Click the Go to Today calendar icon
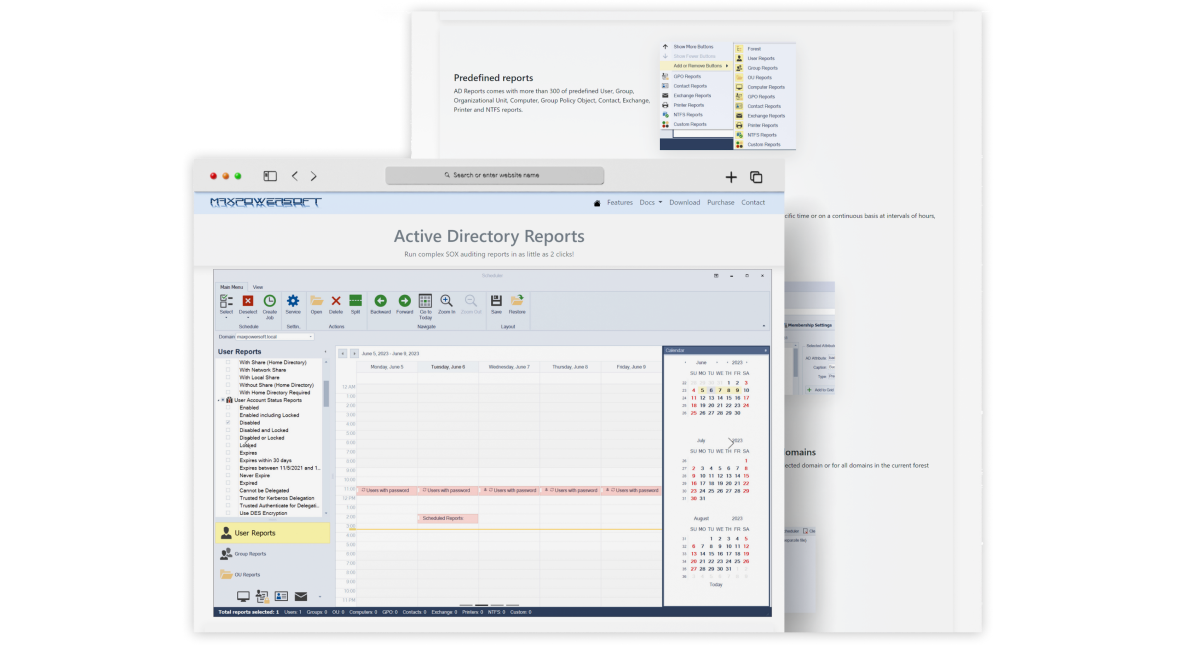The height and width of the screenshot is (646, 1200). click(425, 301)
